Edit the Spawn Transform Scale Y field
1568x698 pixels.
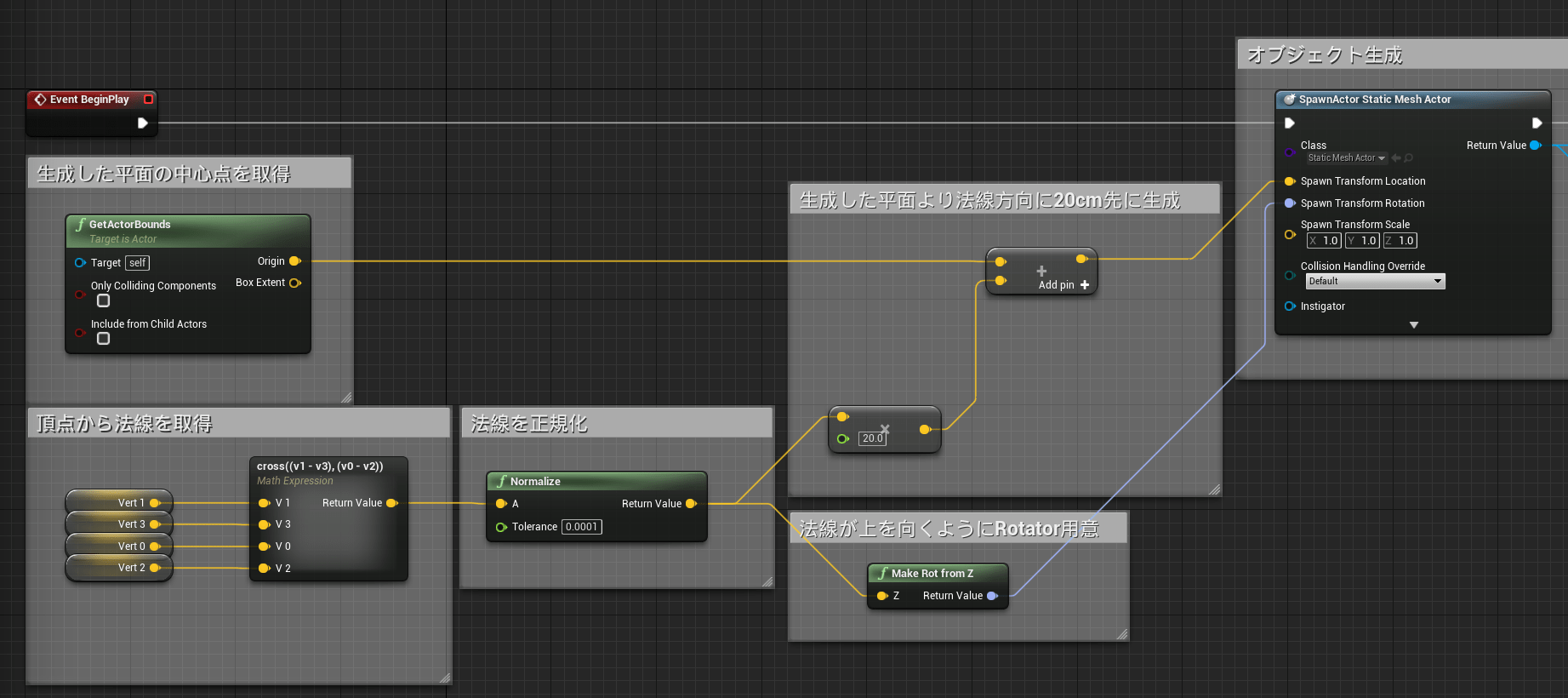(x=1362, y=241)
